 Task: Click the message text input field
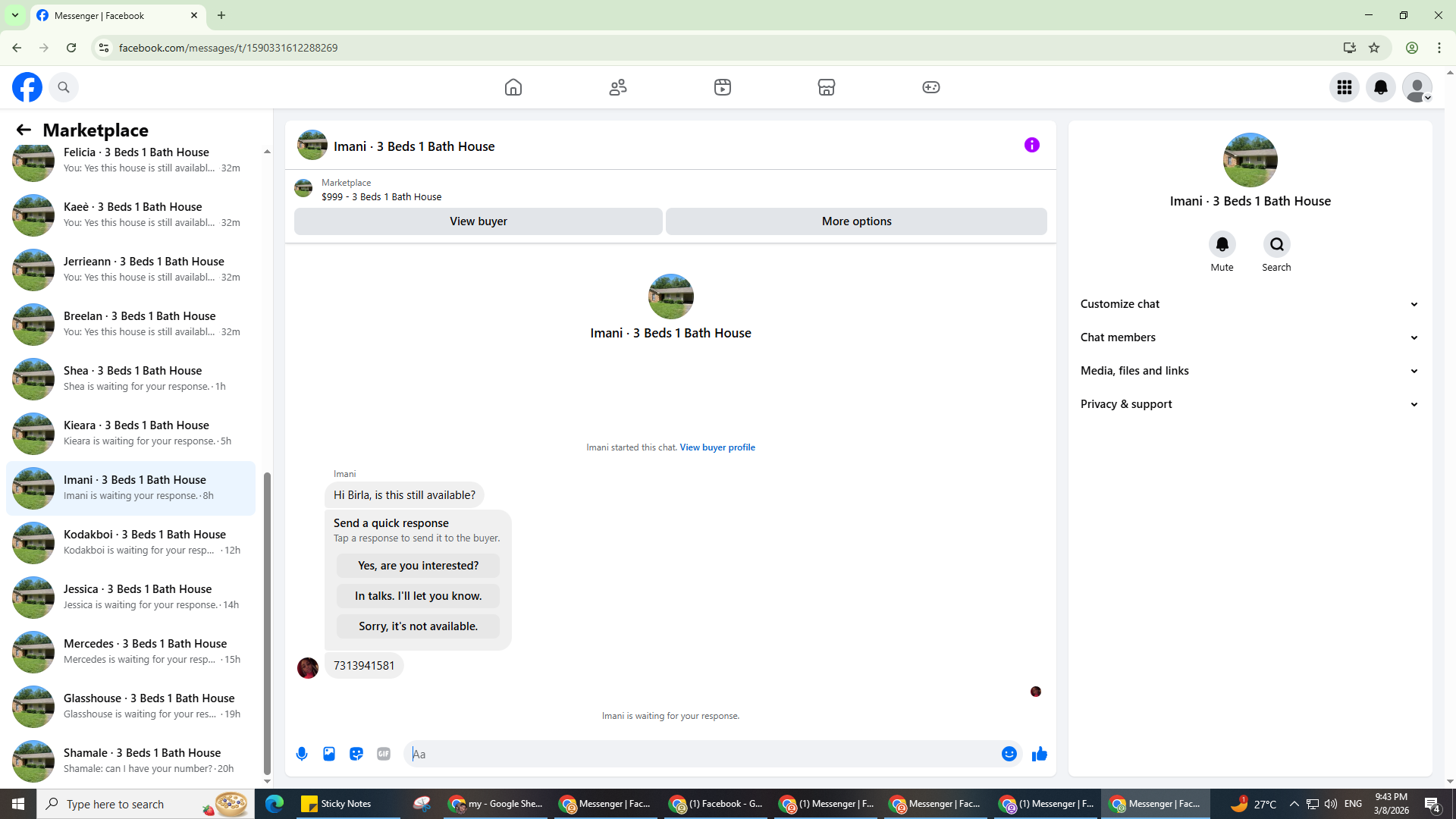701,754
